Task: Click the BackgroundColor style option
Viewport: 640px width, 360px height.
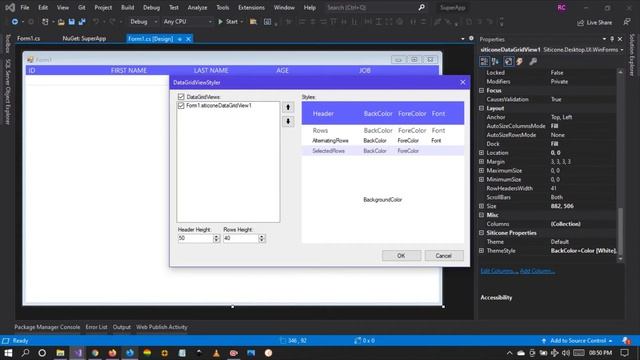Action: click(382, 200)
